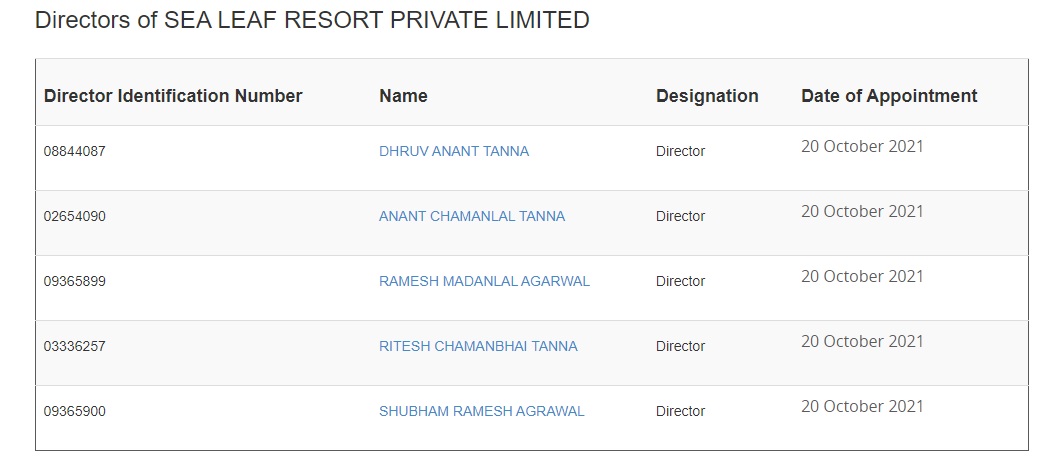The height and width of the screenshot is (475, 1048).
Task: Select the identification number 03336257
Action: click(75, 347)
